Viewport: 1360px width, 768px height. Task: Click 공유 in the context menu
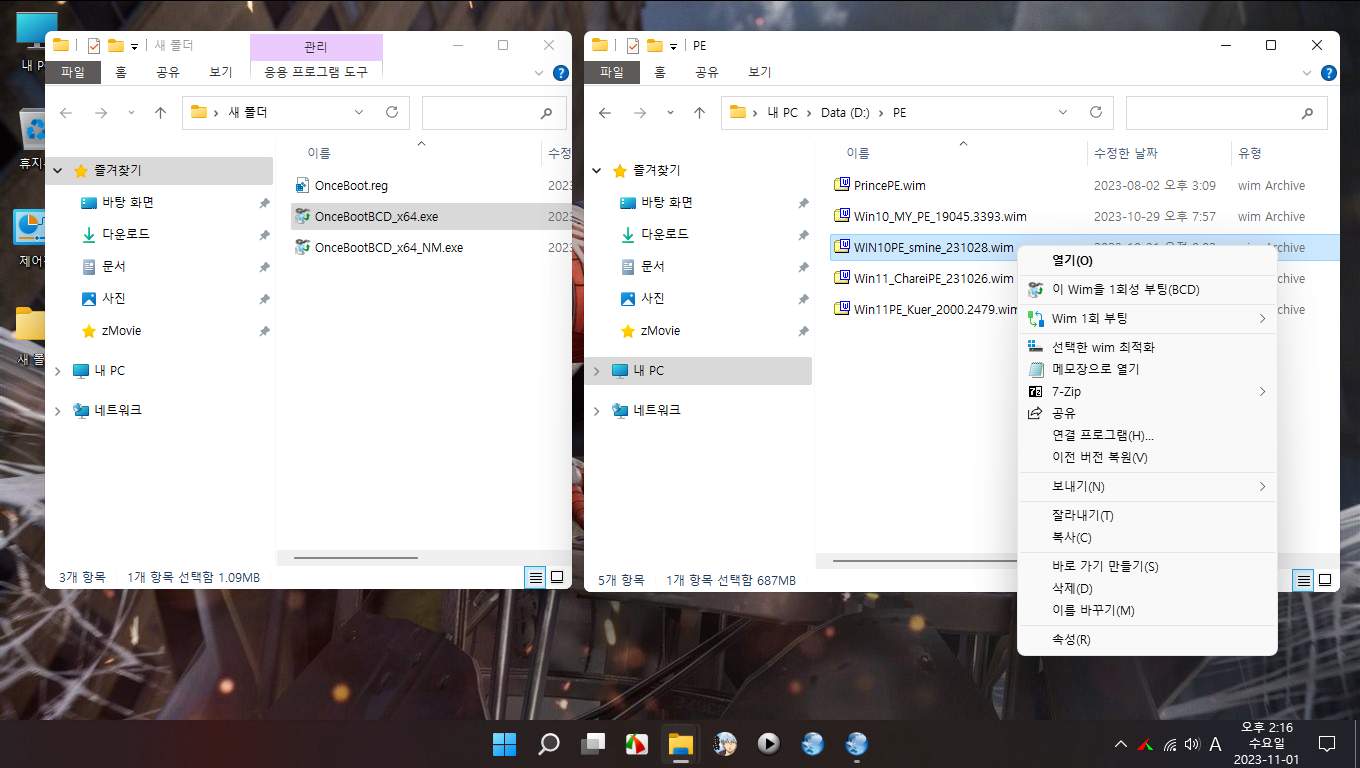click(1147, 414)
